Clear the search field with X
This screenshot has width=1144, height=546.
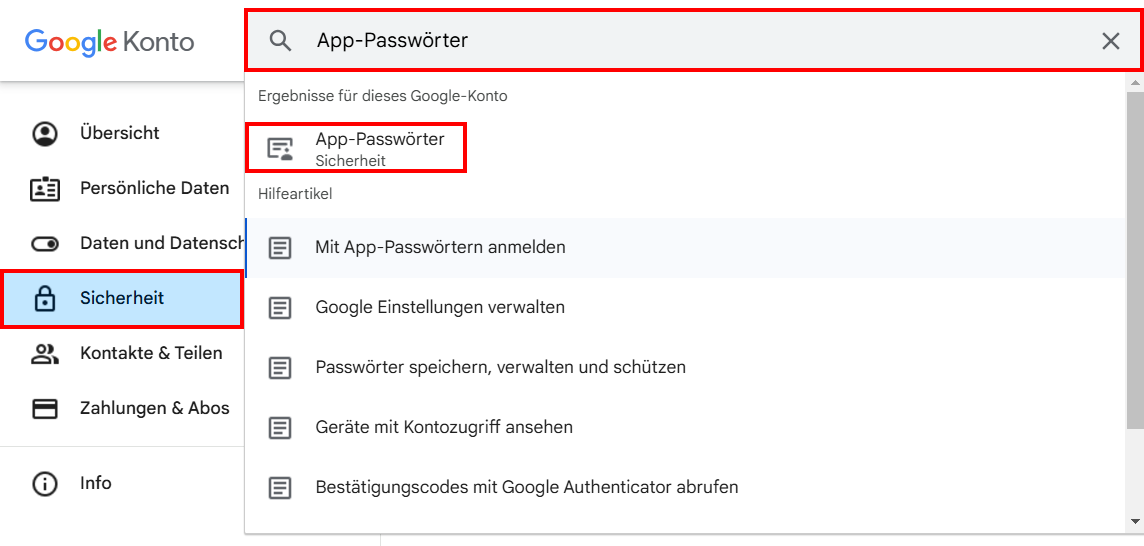click(x=1110, y=41)
